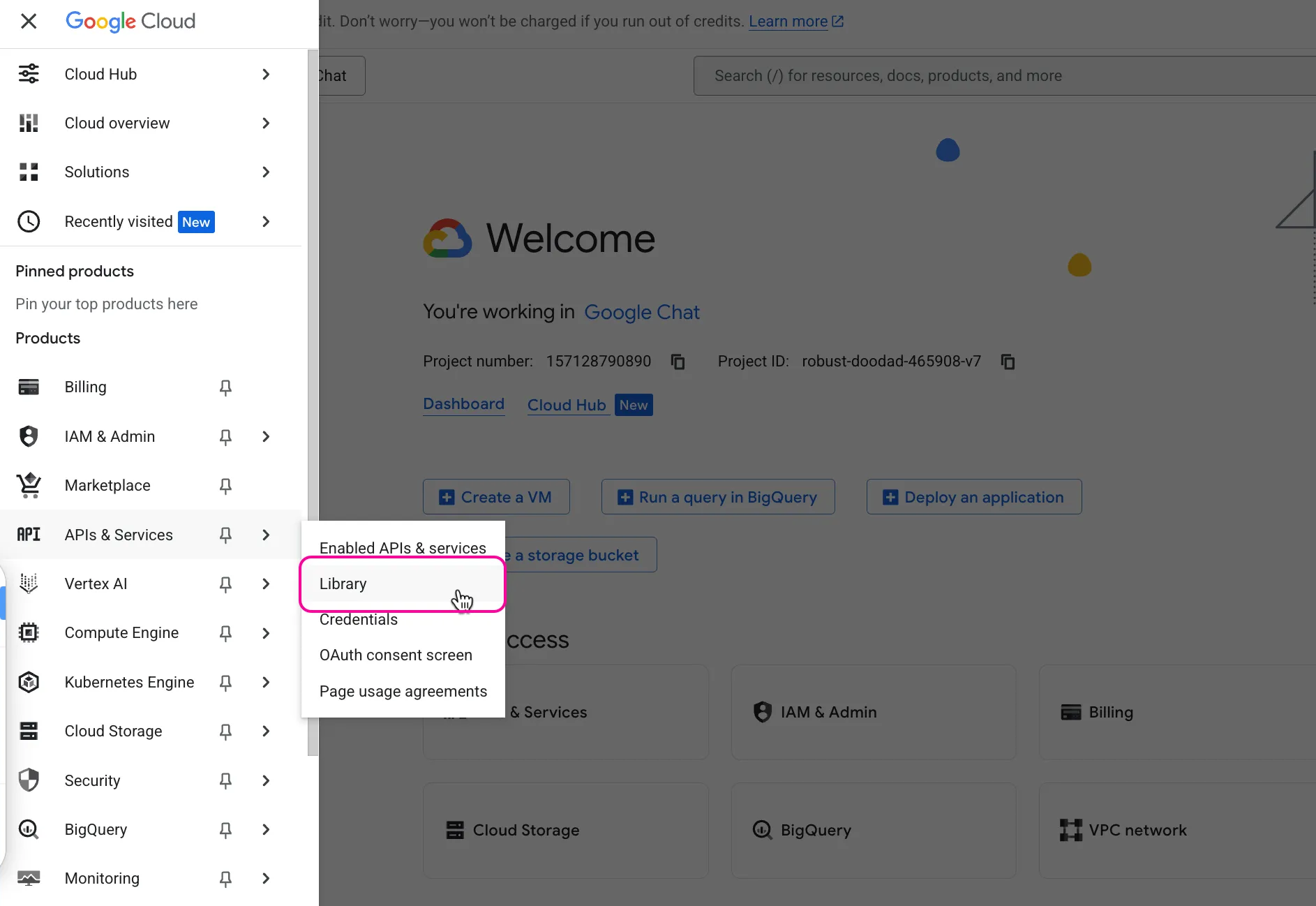Screen dimensions: 1316x906
Task: Copy the Project ID with copy icon
Action: [1008, 362]
